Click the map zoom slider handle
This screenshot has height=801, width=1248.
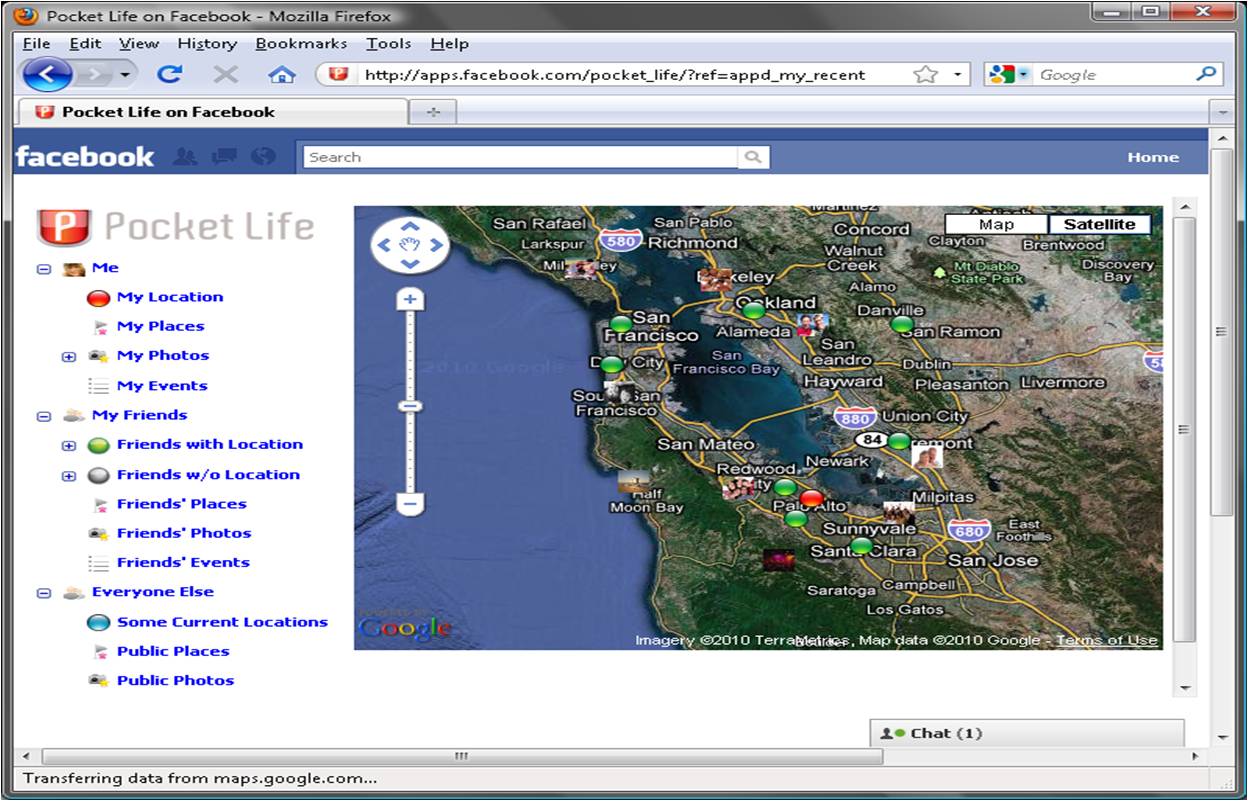[x=410, y=405]
